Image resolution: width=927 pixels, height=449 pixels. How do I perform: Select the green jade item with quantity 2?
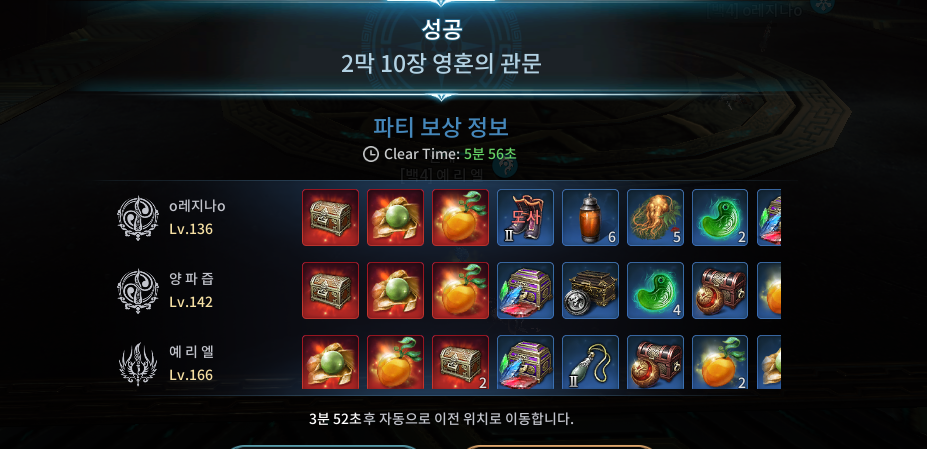(719, 217)
